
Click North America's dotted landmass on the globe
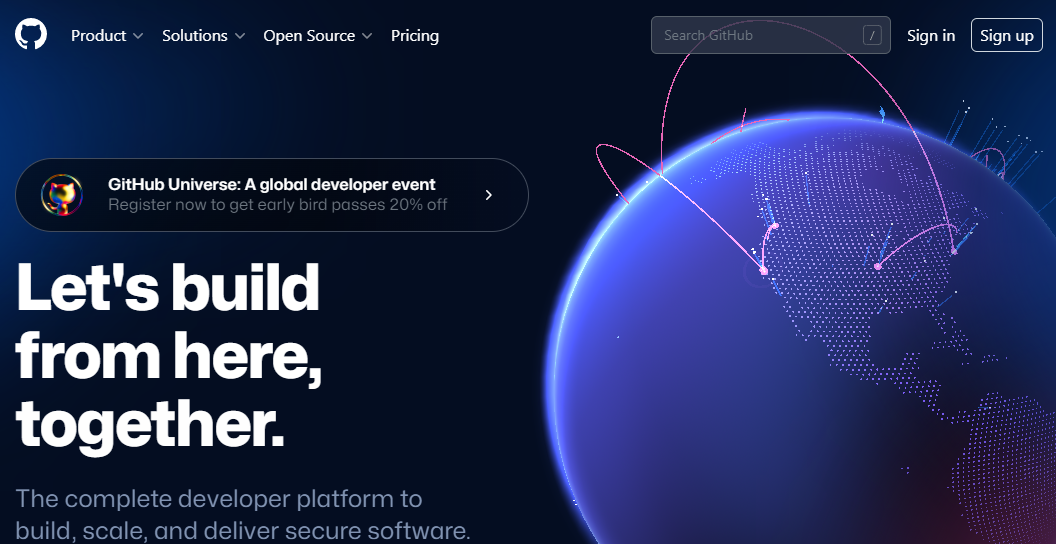pos(850,260)
